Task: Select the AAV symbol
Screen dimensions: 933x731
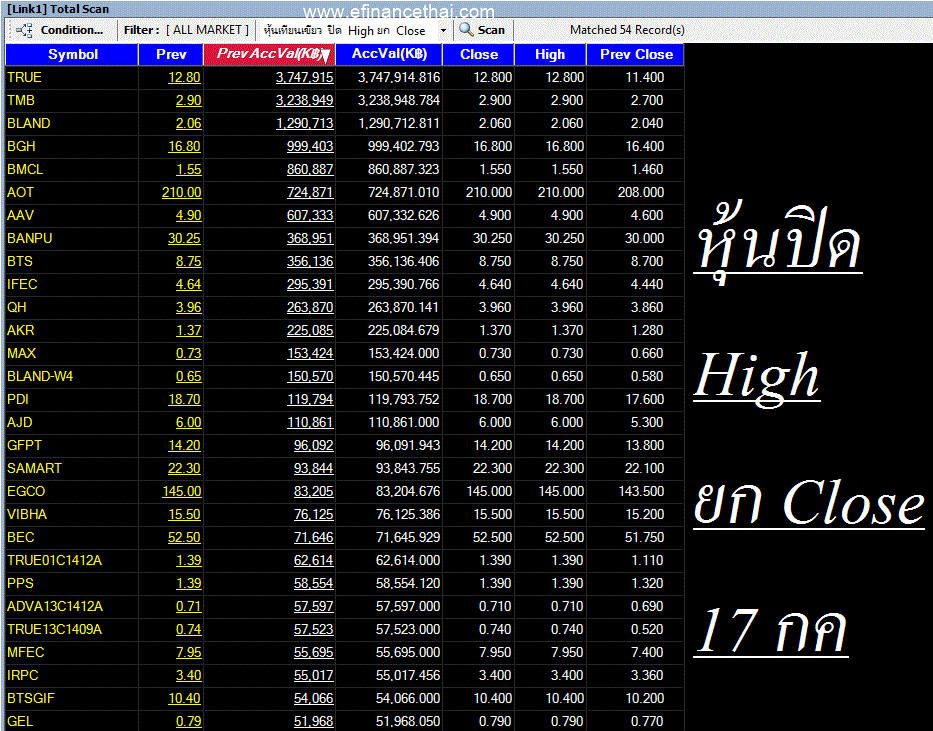Action: click(x=20, y=215)
